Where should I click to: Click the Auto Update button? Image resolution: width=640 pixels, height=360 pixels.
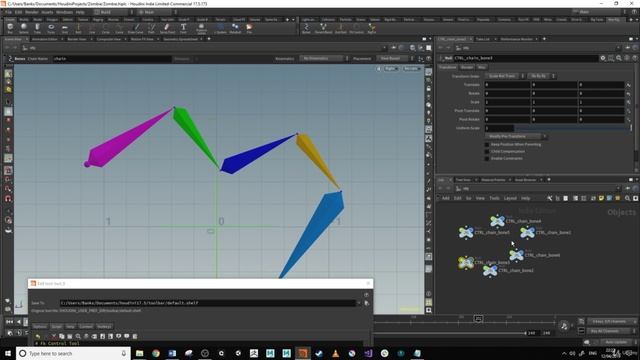pos(616,342)
